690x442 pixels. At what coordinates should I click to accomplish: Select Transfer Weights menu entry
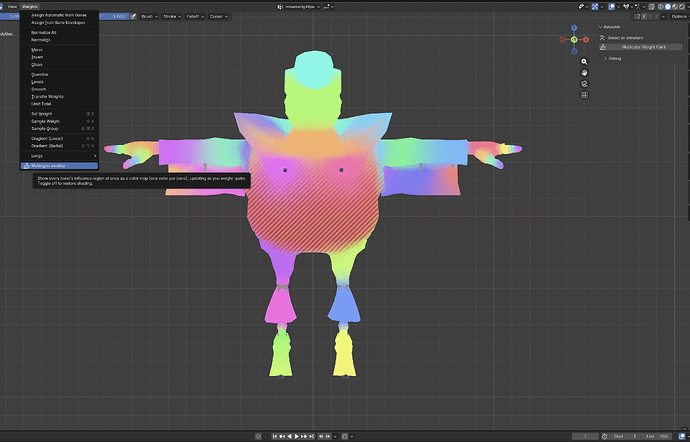(47, 96)
